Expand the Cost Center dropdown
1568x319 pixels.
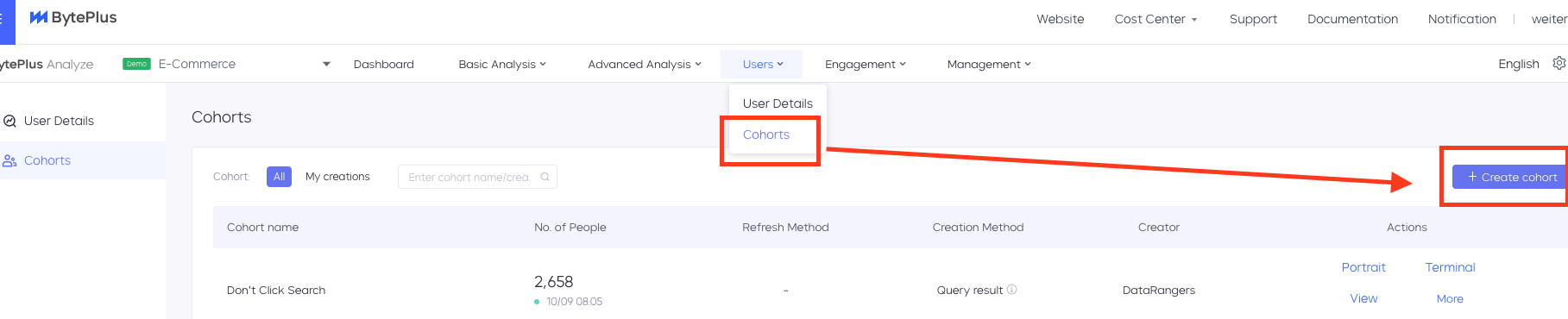coord(1156,19)
